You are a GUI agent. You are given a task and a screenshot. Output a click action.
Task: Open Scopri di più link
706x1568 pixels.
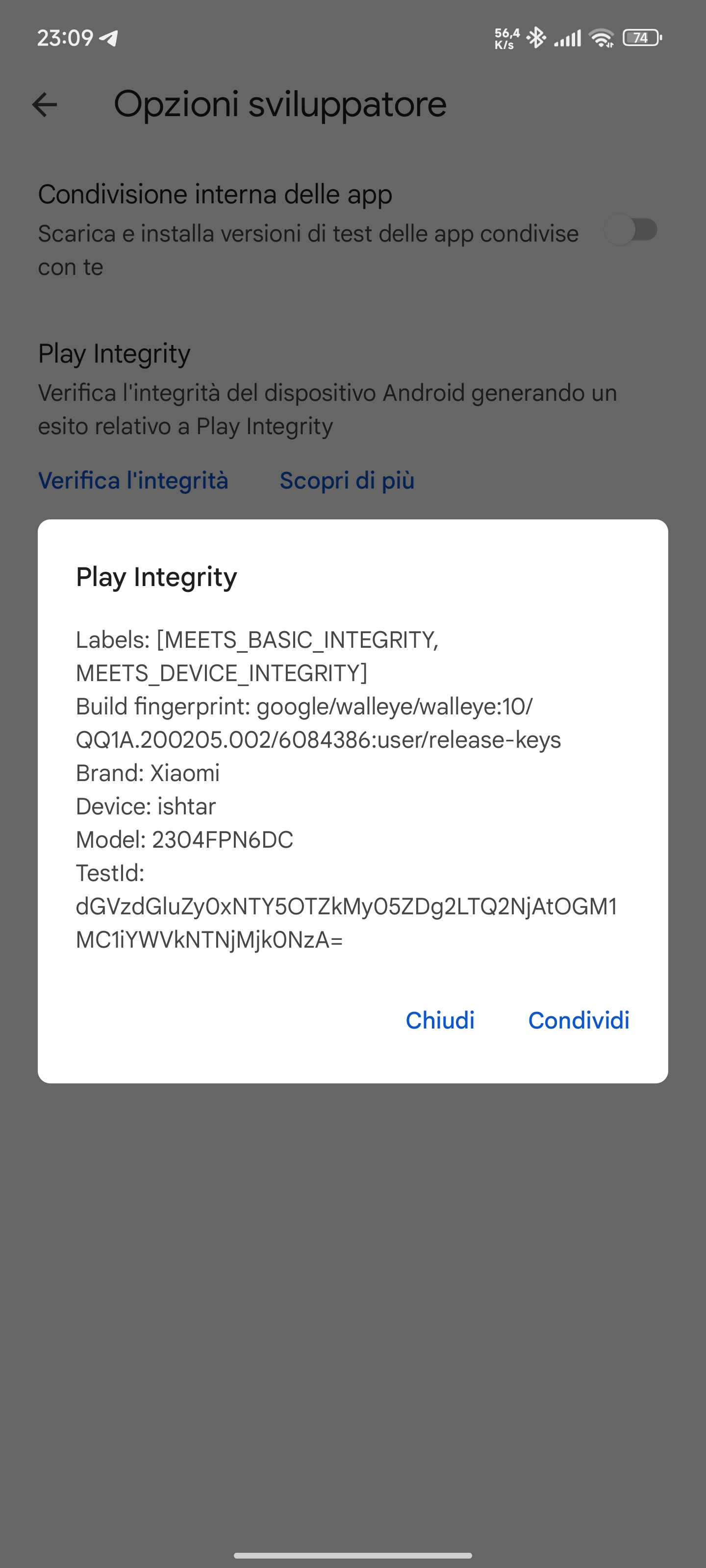coord(347,481)
